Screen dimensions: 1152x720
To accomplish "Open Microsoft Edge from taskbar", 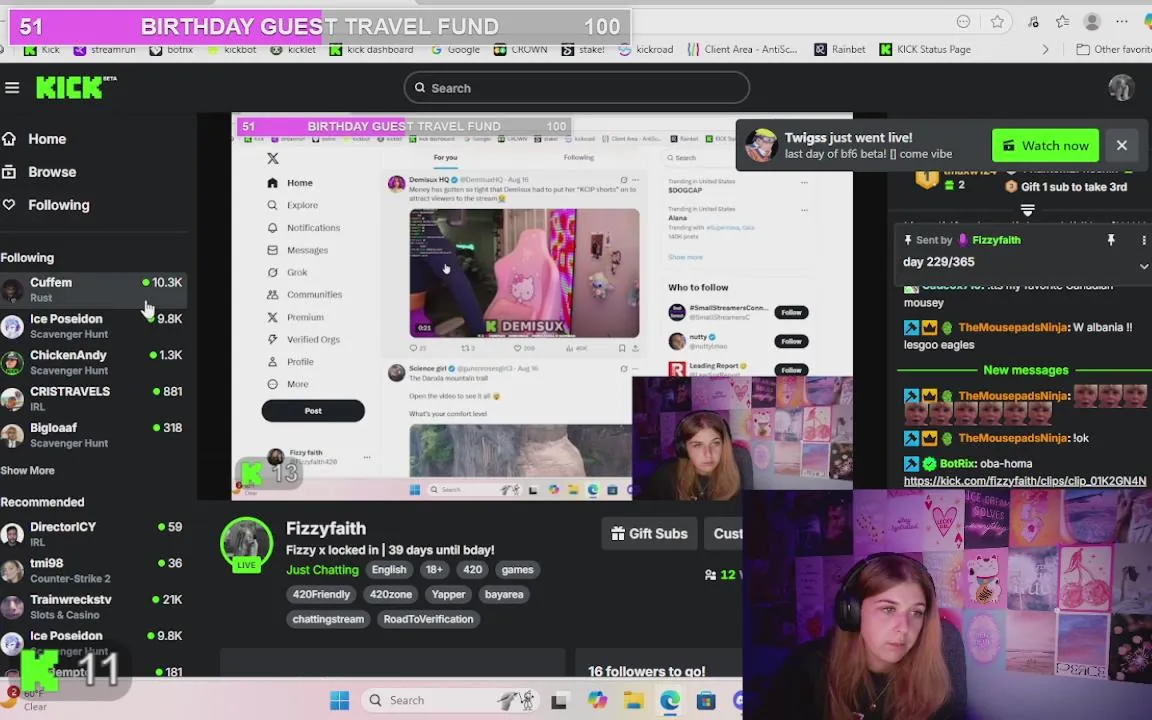I will pyautogui.click(x=669, y=700).
